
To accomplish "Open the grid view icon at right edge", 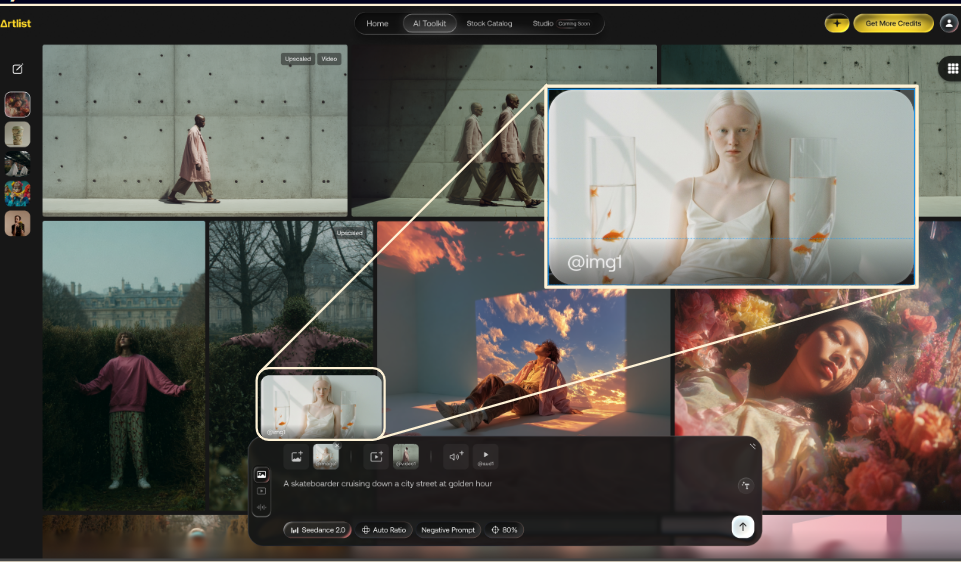I will 949,68.
